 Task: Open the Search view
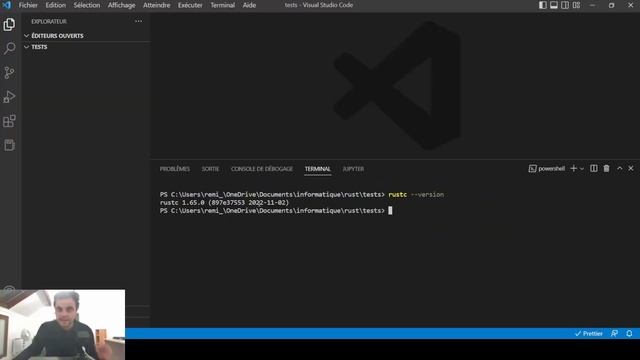tap(9, 49)
